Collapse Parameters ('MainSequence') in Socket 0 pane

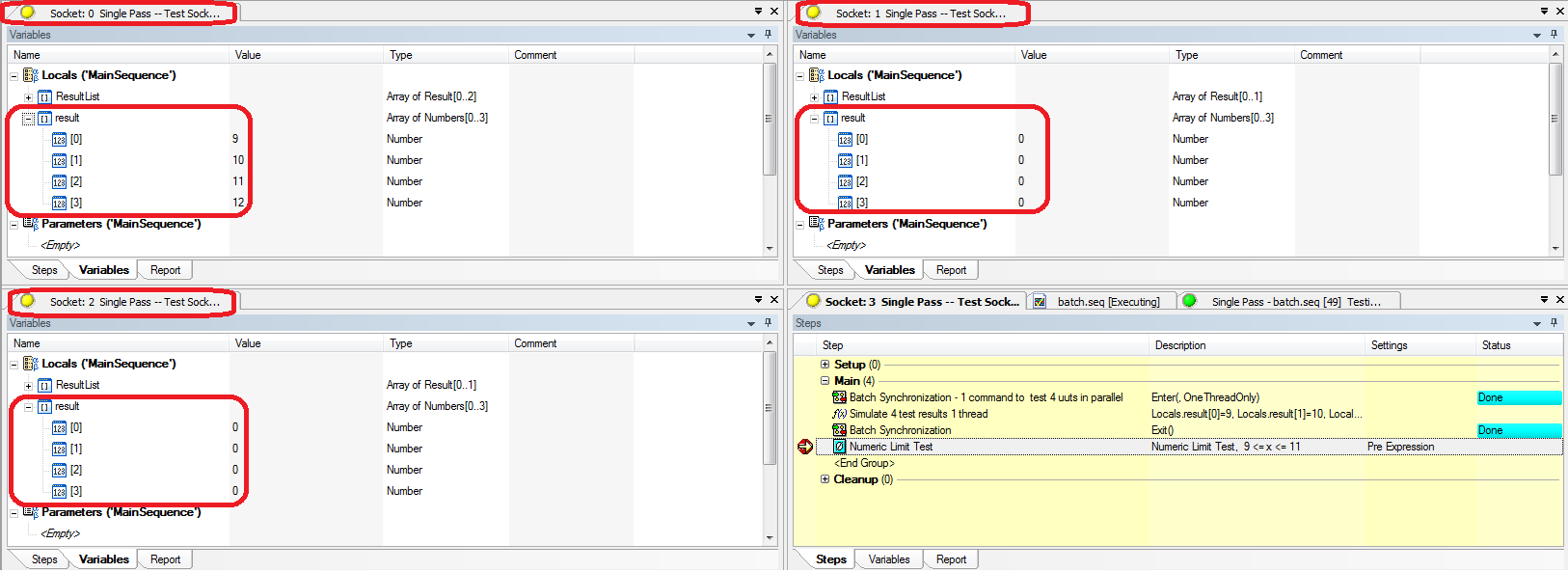(14, 224)
